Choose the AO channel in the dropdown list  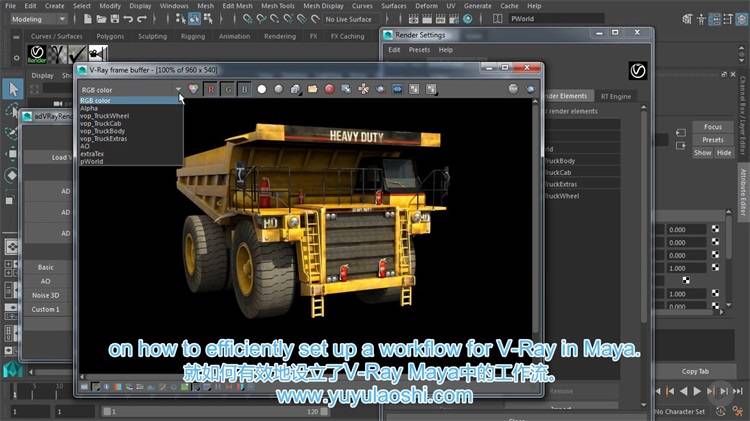[x=85, y=146]
